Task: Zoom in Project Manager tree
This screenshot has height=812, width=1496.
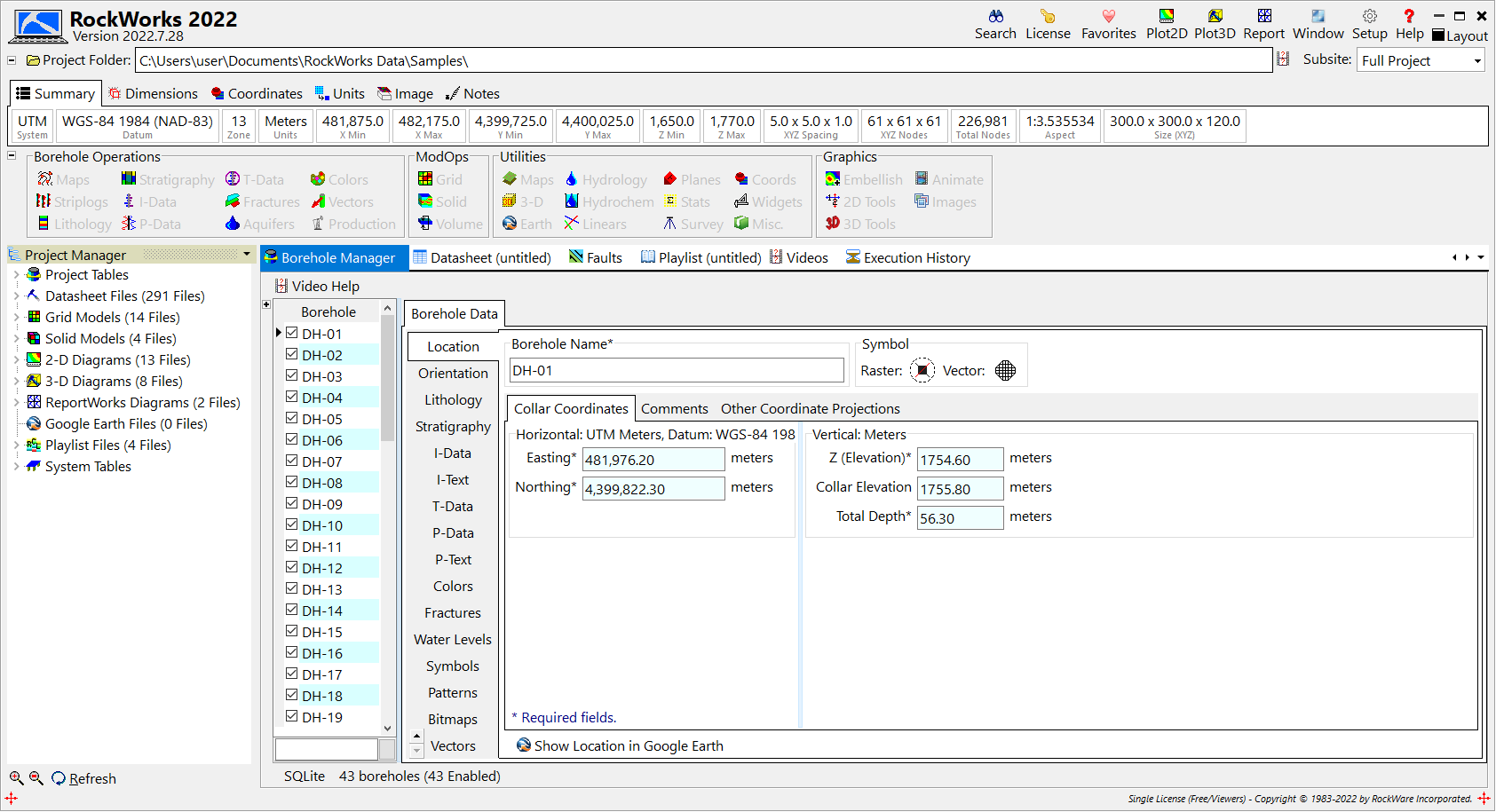Action: pos(16,778)
